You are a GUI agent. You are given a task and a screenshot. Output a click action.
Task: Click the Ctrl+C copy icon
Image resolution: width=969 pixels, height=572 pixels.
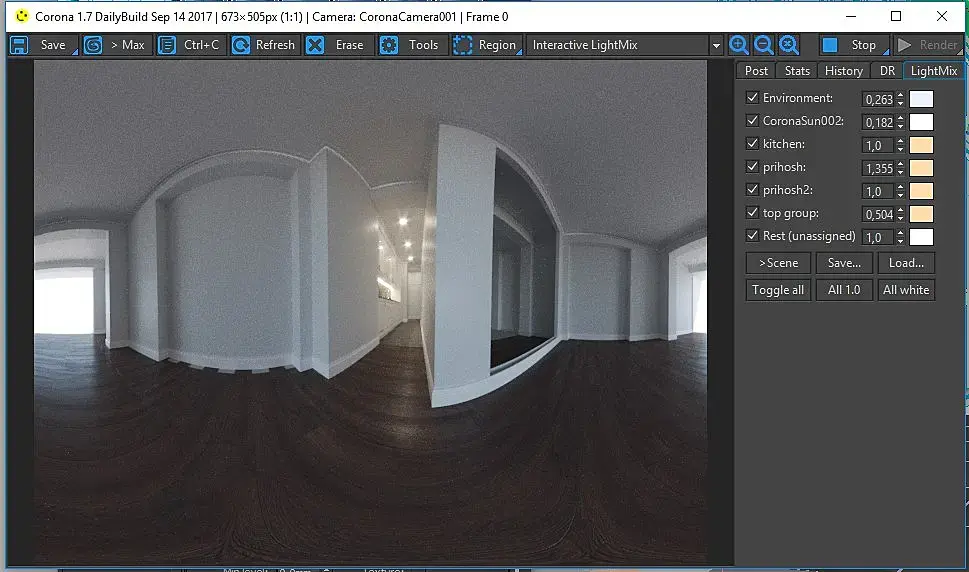pos(167,45)
